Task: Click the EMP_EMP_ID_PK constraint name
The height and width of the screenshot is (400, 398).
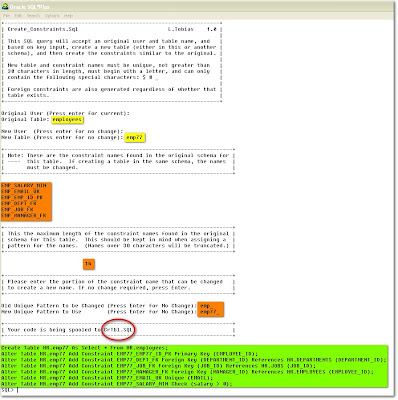Action: tap(22, 197)
